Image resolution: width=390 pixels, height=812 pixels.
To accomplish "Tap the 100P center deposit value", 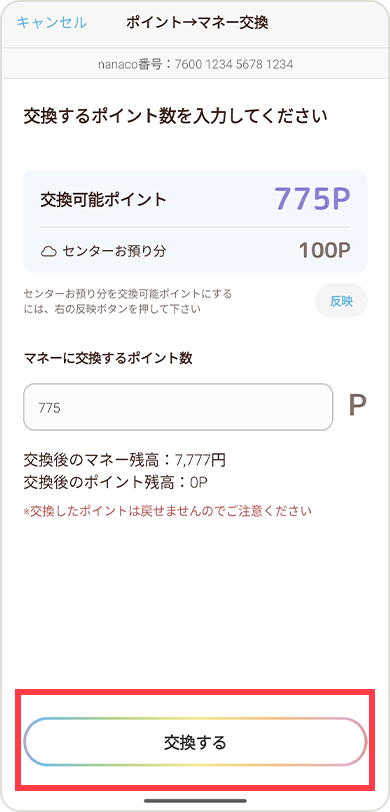I will click(x=325, y=251).
